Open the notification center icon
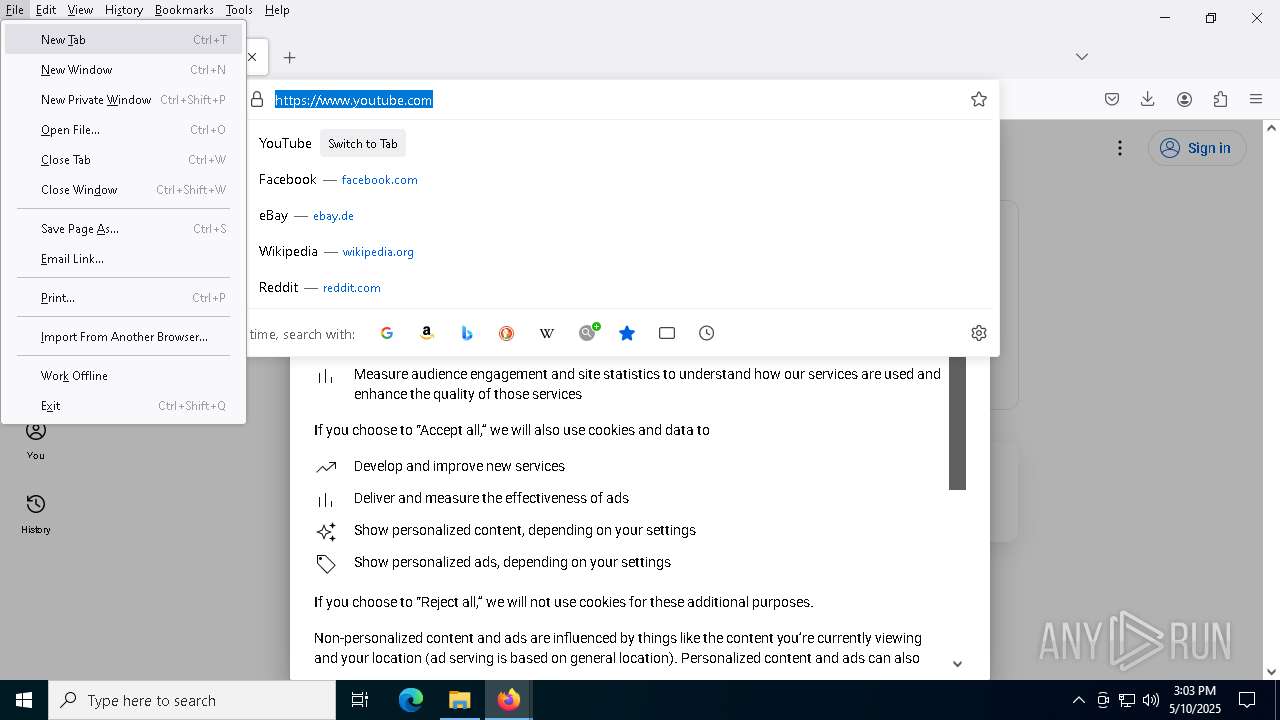Viewport: 1280px width, 720px height. pos(1247,700)
